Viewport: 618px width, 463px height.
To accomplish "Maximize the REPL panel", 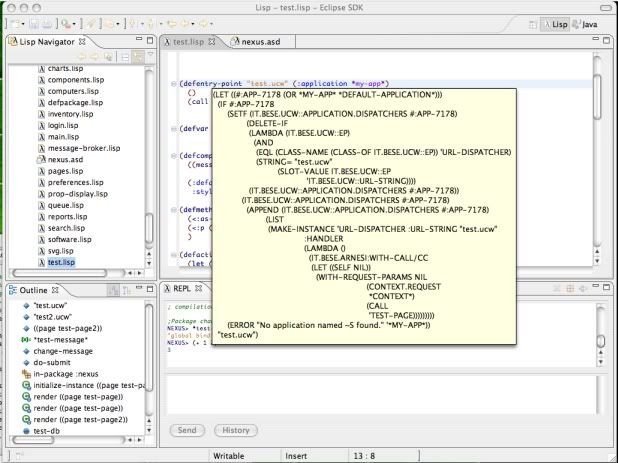I will pyautogui.click(x=607, y=286).
